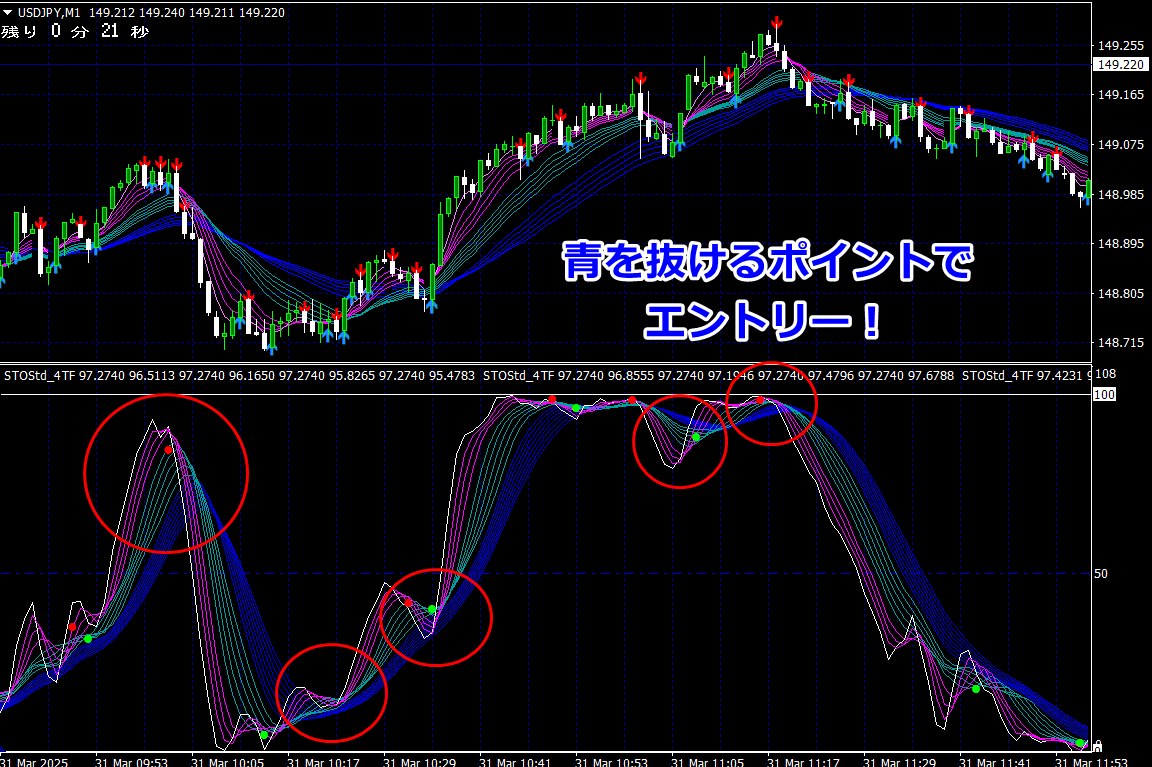The height and width of the screenshot is (767, 1152).
Task: Click the 31 Mar 10:17 time label
Action: 323,762
